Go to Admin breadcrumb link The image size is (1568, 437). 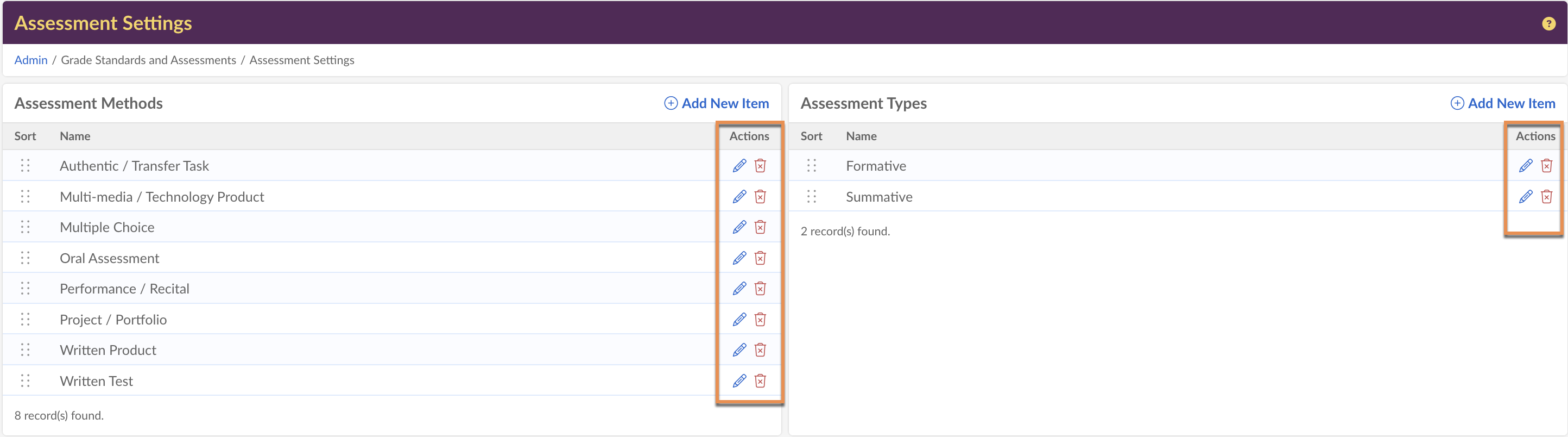[x=30, y=60]
